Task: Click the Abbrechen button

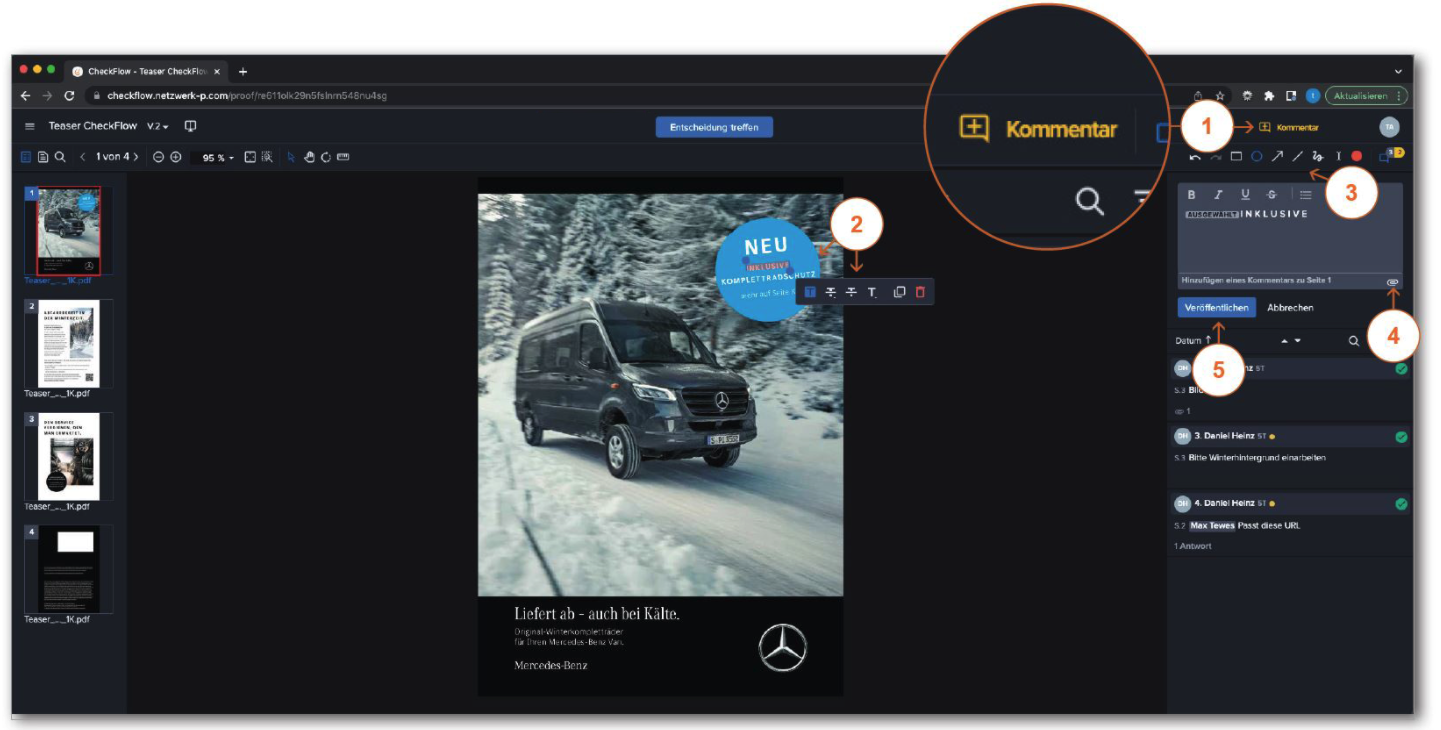Action: click(x=1290, y=308)
